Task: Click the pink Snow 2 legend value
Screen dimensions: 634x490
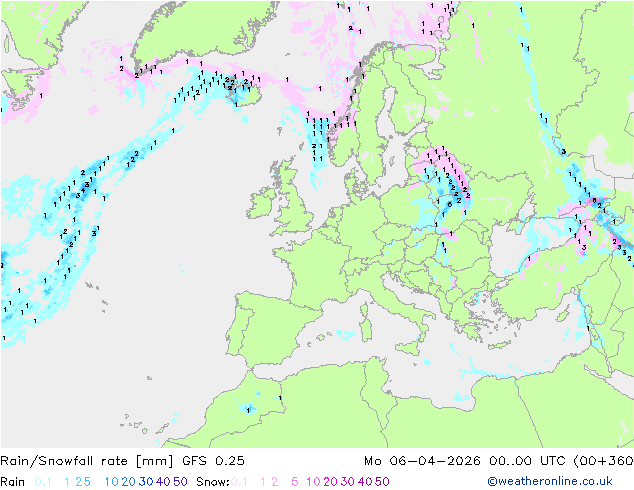Action: pos(275,482)
